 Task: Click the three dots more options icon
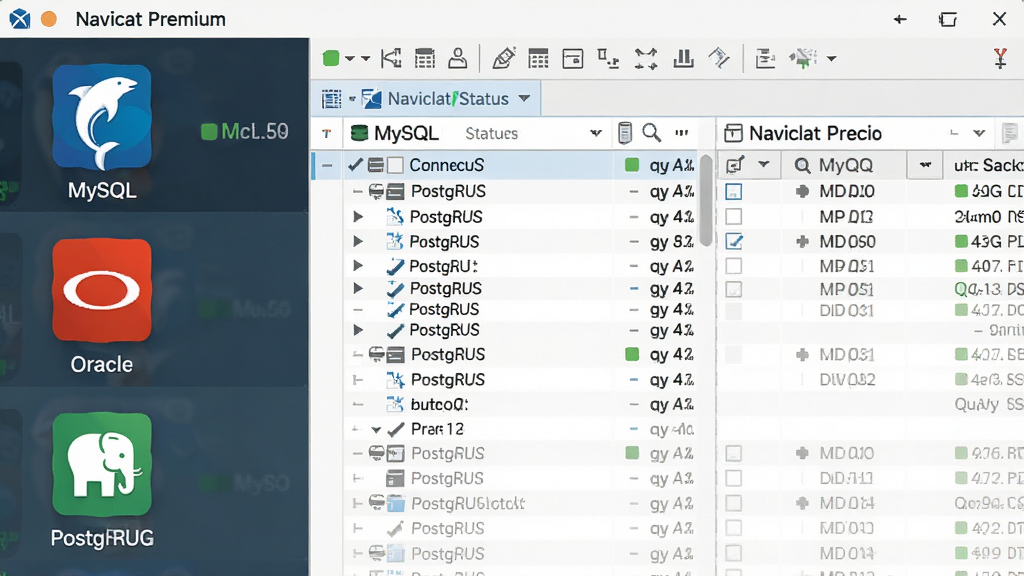pyautogui.click(x=682, y=133)
